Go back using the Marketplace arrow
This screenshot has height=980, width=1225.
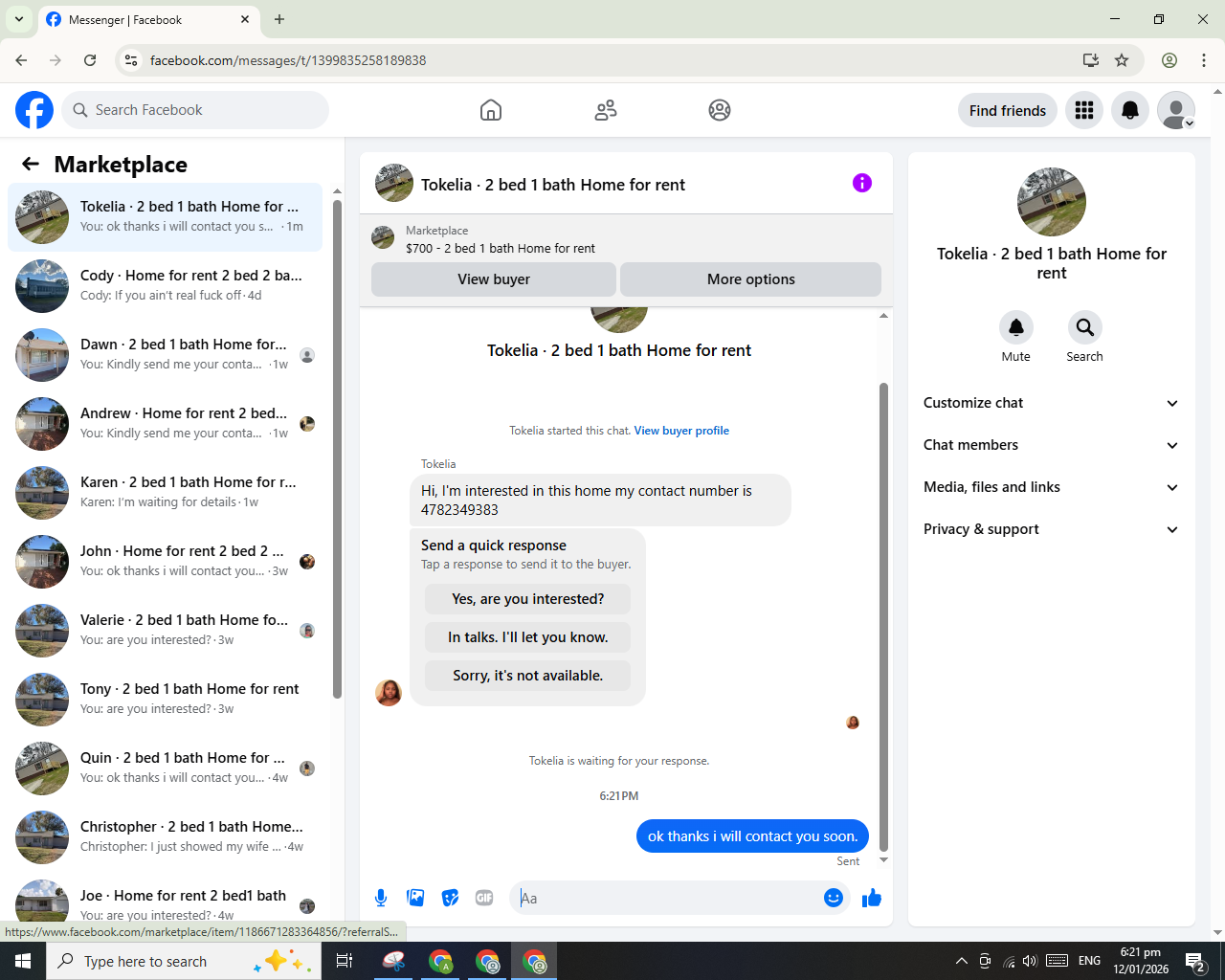(31, 165)
